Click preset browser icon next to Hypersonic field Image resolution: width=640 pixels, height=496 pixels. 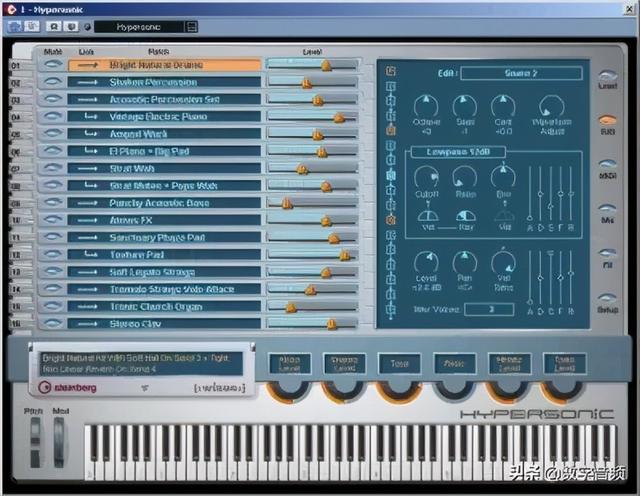(191, 27)
